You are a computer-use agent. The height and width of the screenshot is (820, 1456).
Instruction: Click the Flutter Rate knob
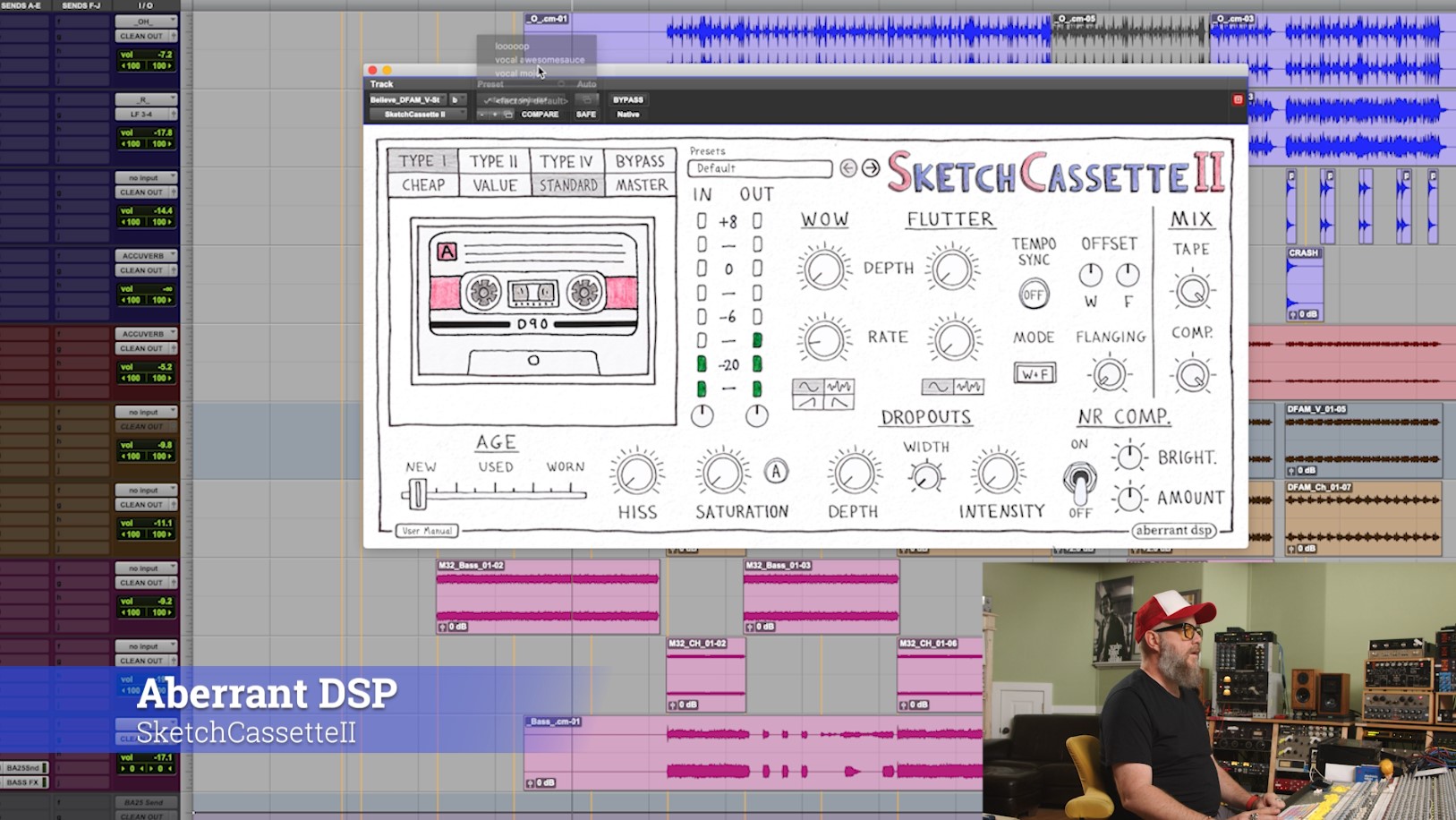click(953, 339)
